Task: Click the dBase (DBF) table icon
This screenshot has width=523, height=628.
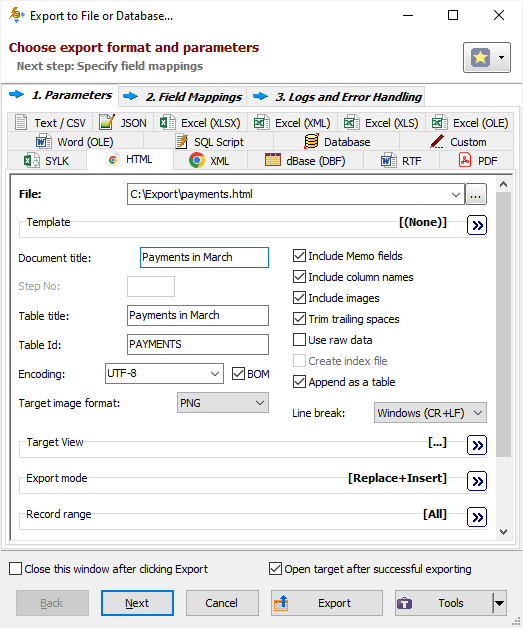Action: tap(273, 160)
